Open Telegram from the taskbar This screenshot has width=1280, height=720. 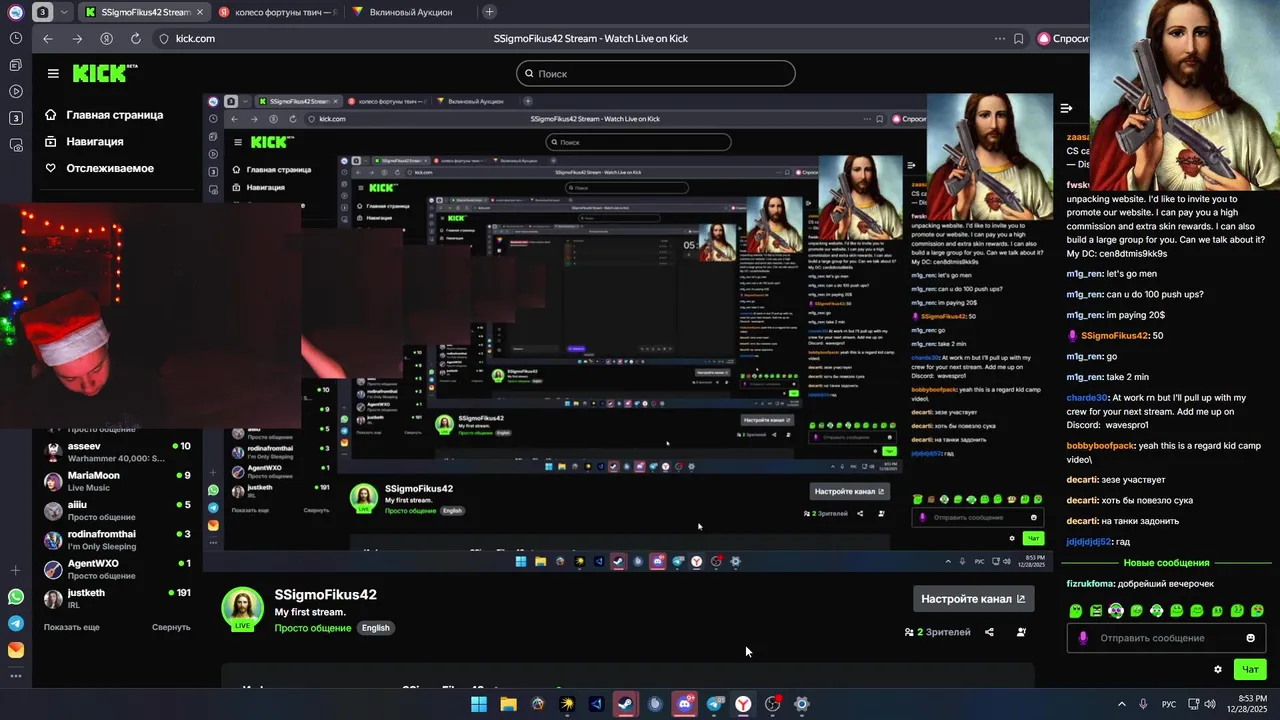tap(714, 704)
